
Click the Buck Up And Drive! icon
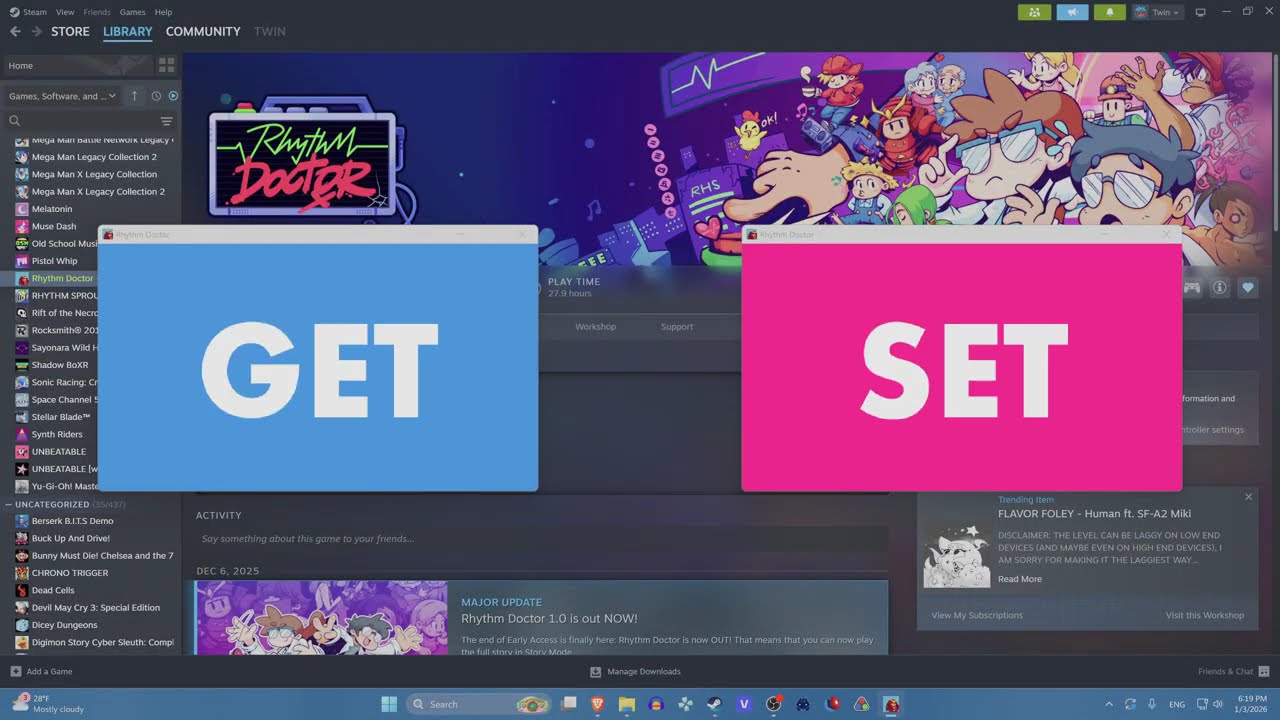coord(22,538)
